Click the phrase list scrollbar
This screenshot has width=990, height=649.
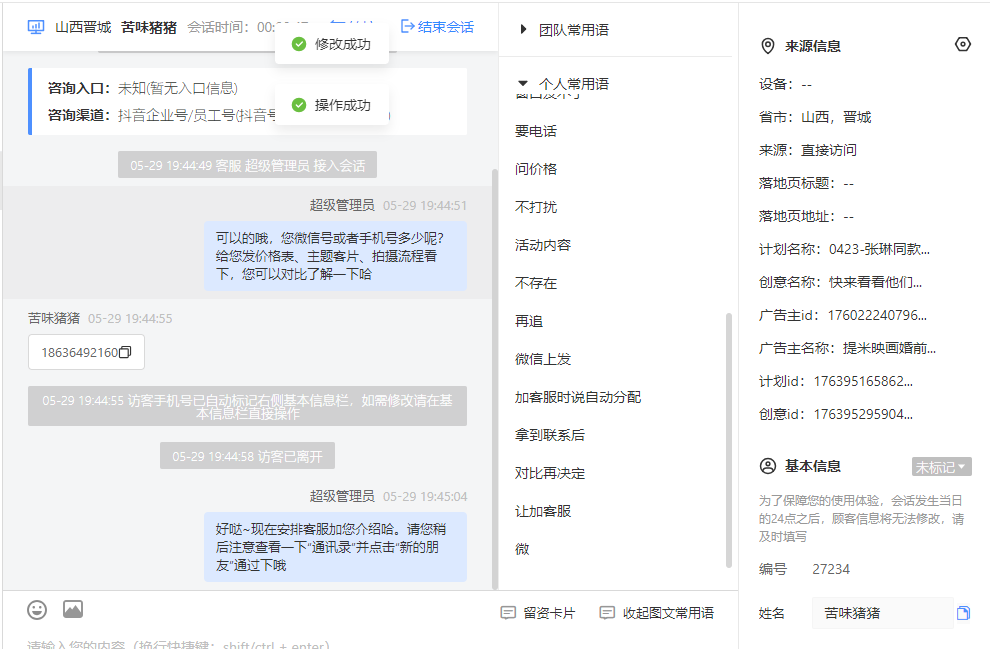(x=729, y=440)
